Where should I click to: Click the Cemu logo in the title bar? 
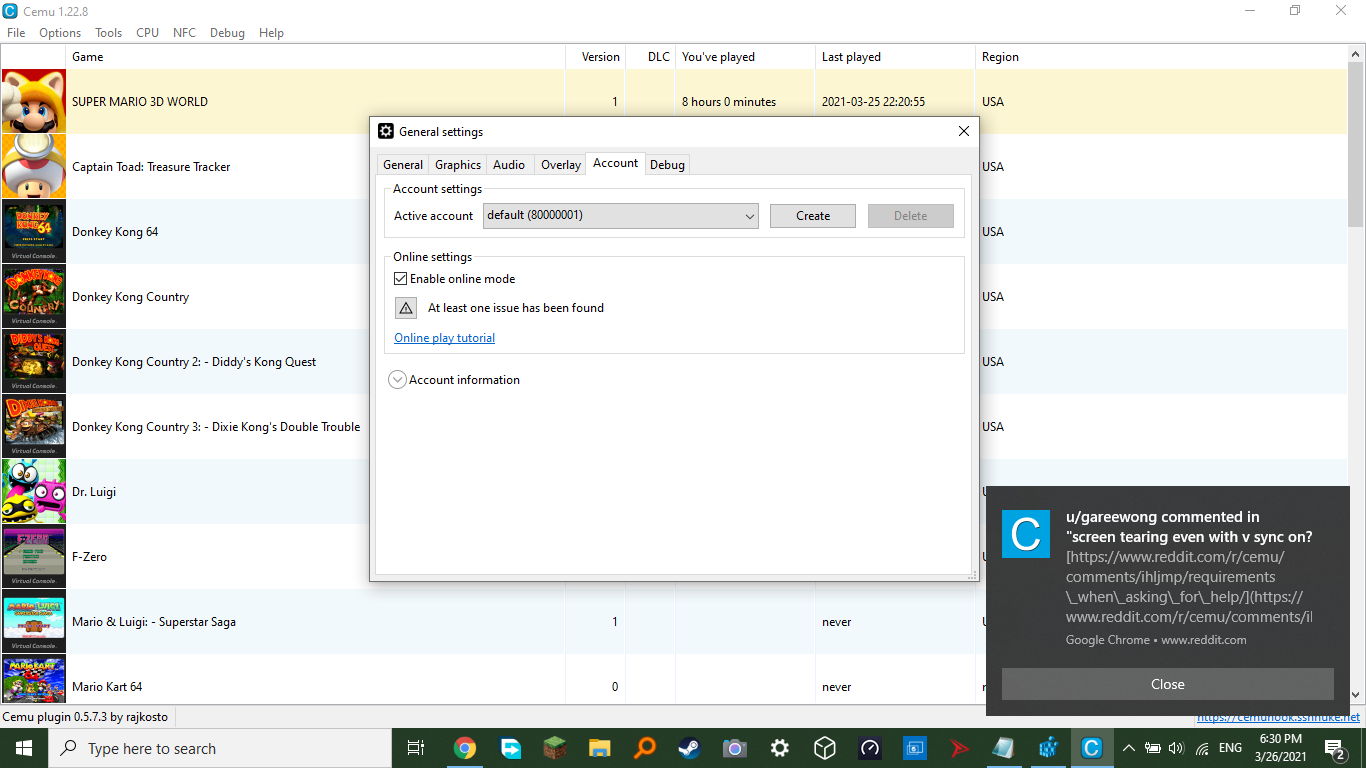pos(10,11)
